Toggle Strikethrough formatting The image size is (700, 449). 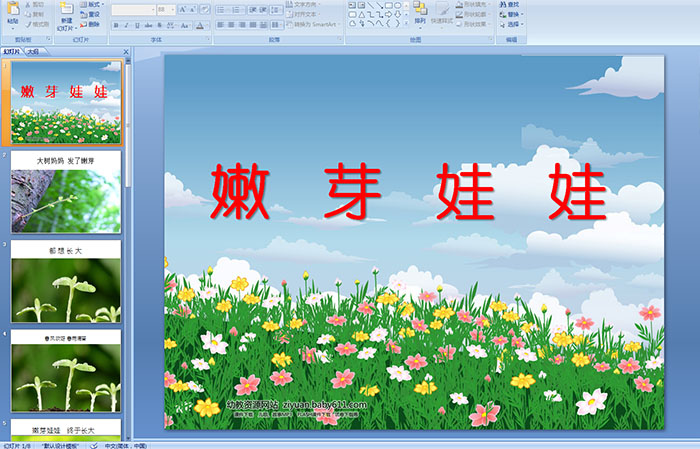tap(148, 25)
